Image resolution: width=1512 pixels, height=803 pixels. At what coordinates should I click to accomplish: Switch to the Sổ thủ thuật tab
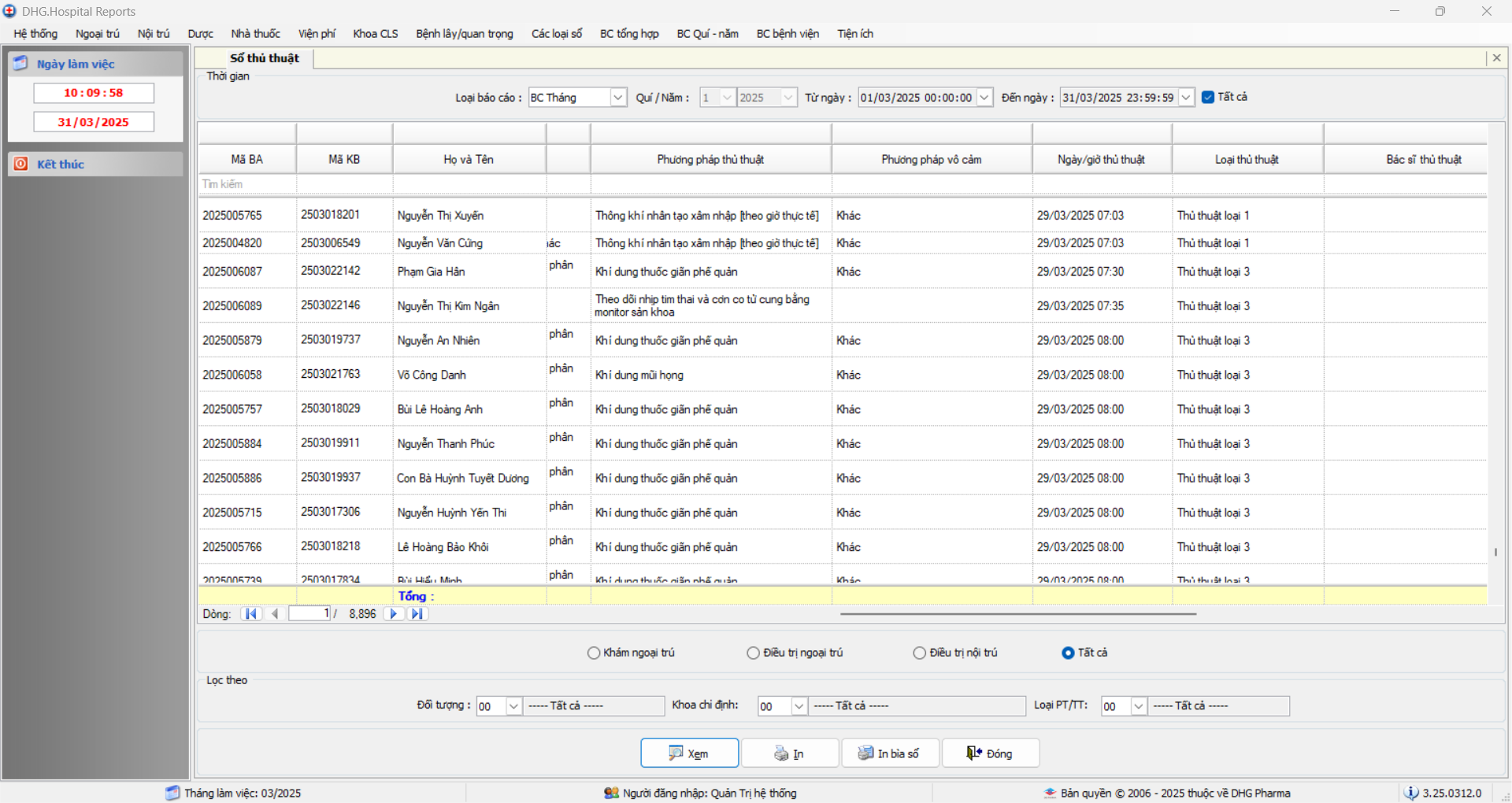tap(265, 58)
